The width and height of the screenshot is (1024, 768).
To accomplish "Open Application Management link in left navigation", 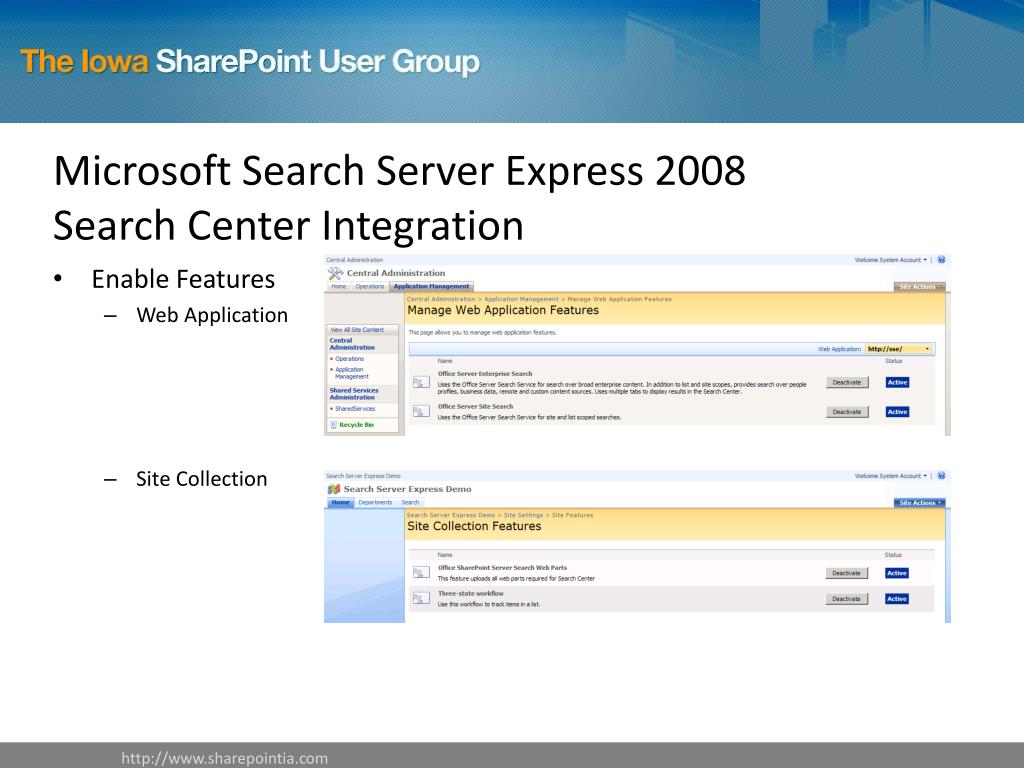I will tap(351, 373).
